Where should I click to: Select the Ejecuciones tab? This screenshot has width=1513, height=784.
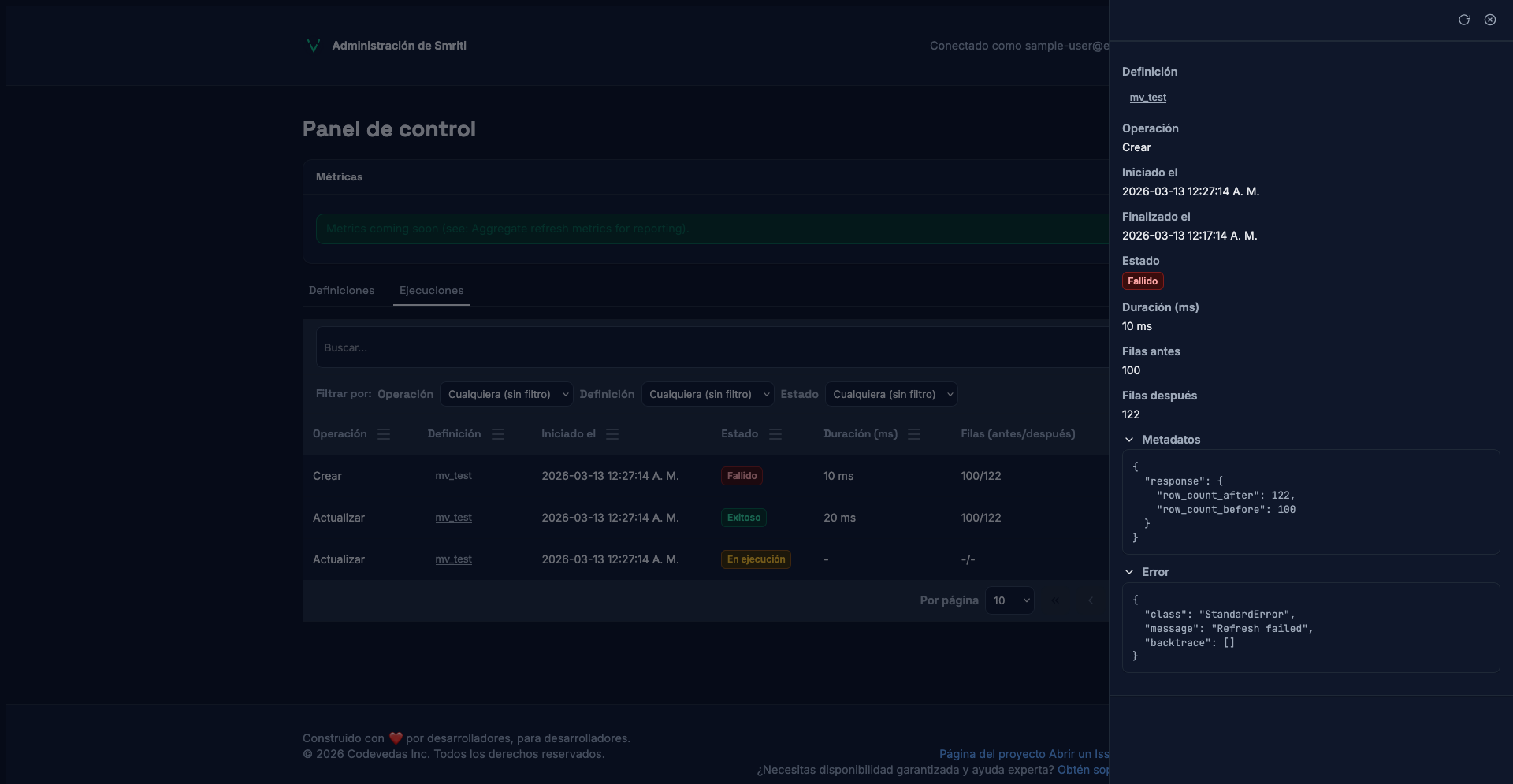coord(431,291)
